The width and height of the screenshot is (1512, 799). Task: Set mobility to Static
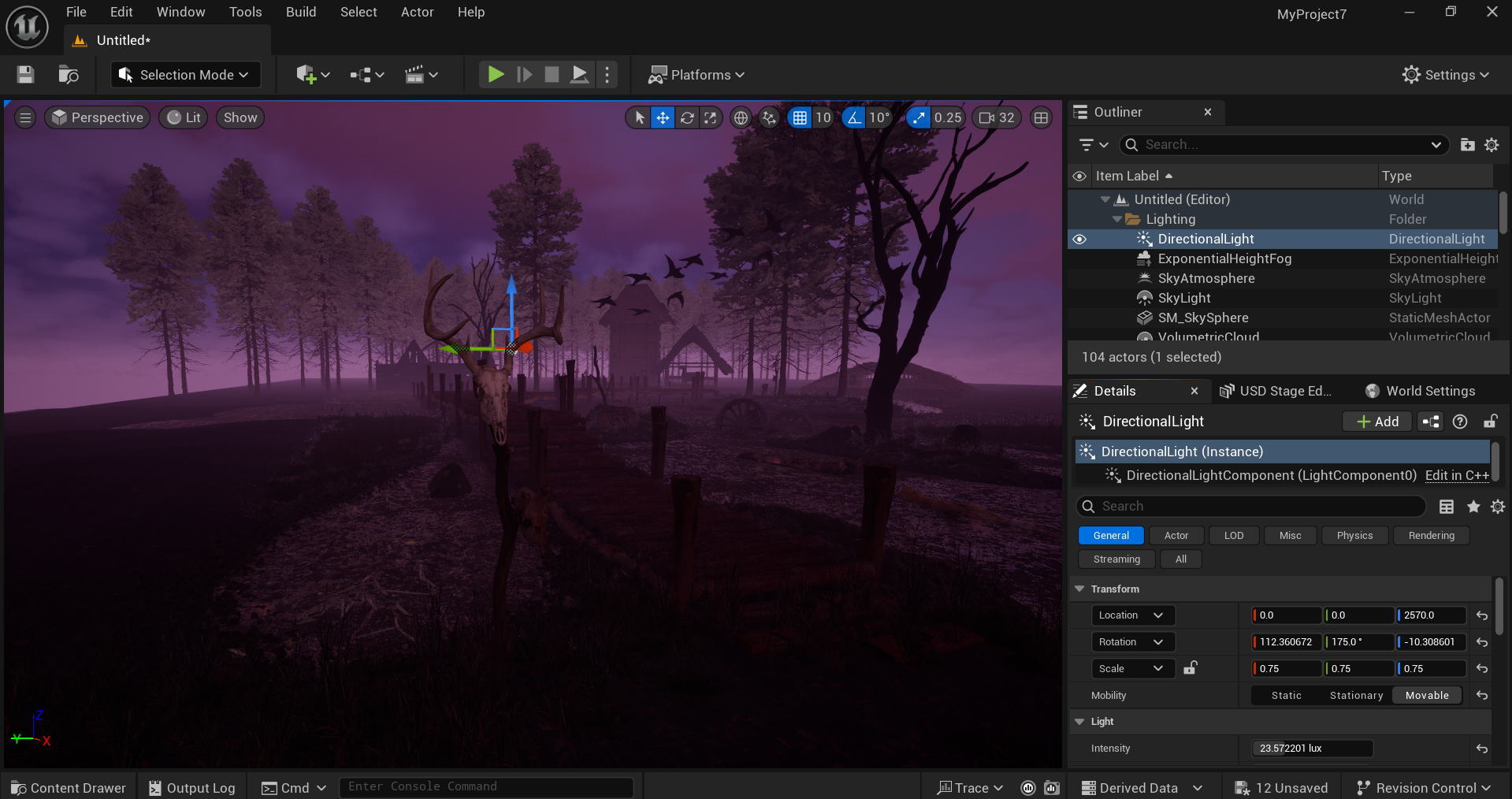pyautogui.click(x=1287, y=695)
